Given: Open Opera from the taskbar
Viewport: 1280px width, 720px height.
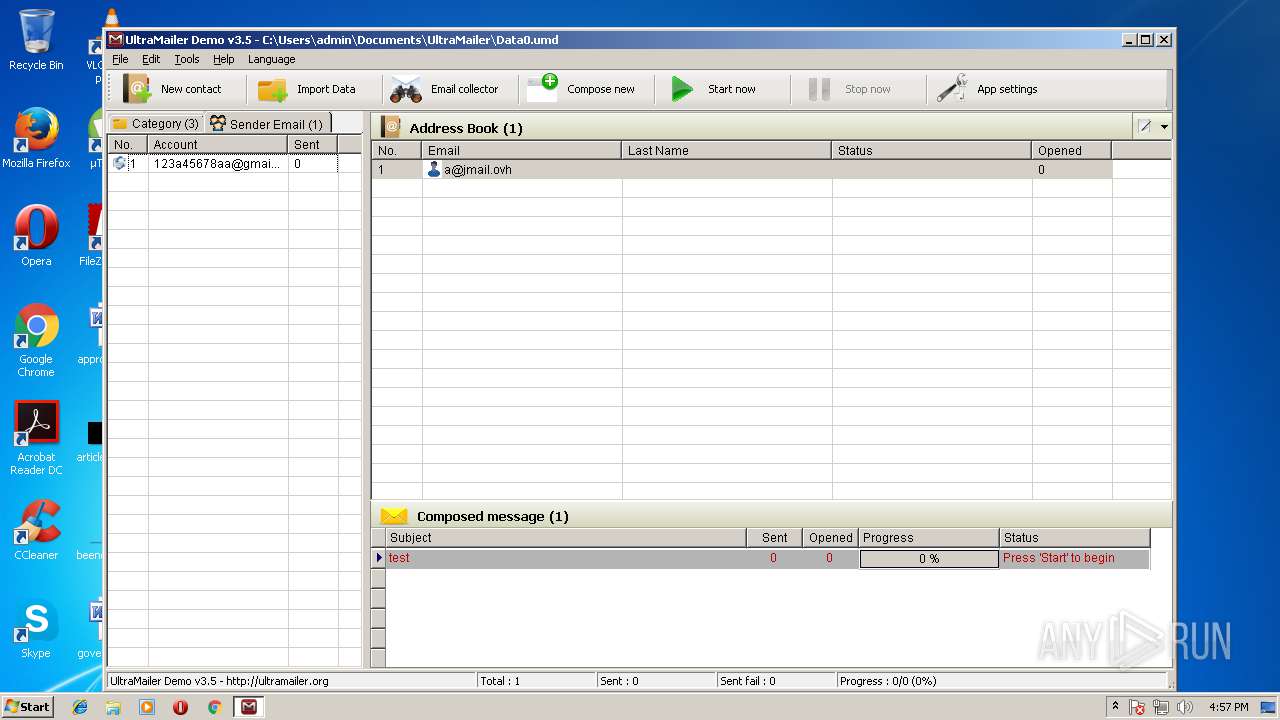Looking at the screenshot, I should click(180, 707).
